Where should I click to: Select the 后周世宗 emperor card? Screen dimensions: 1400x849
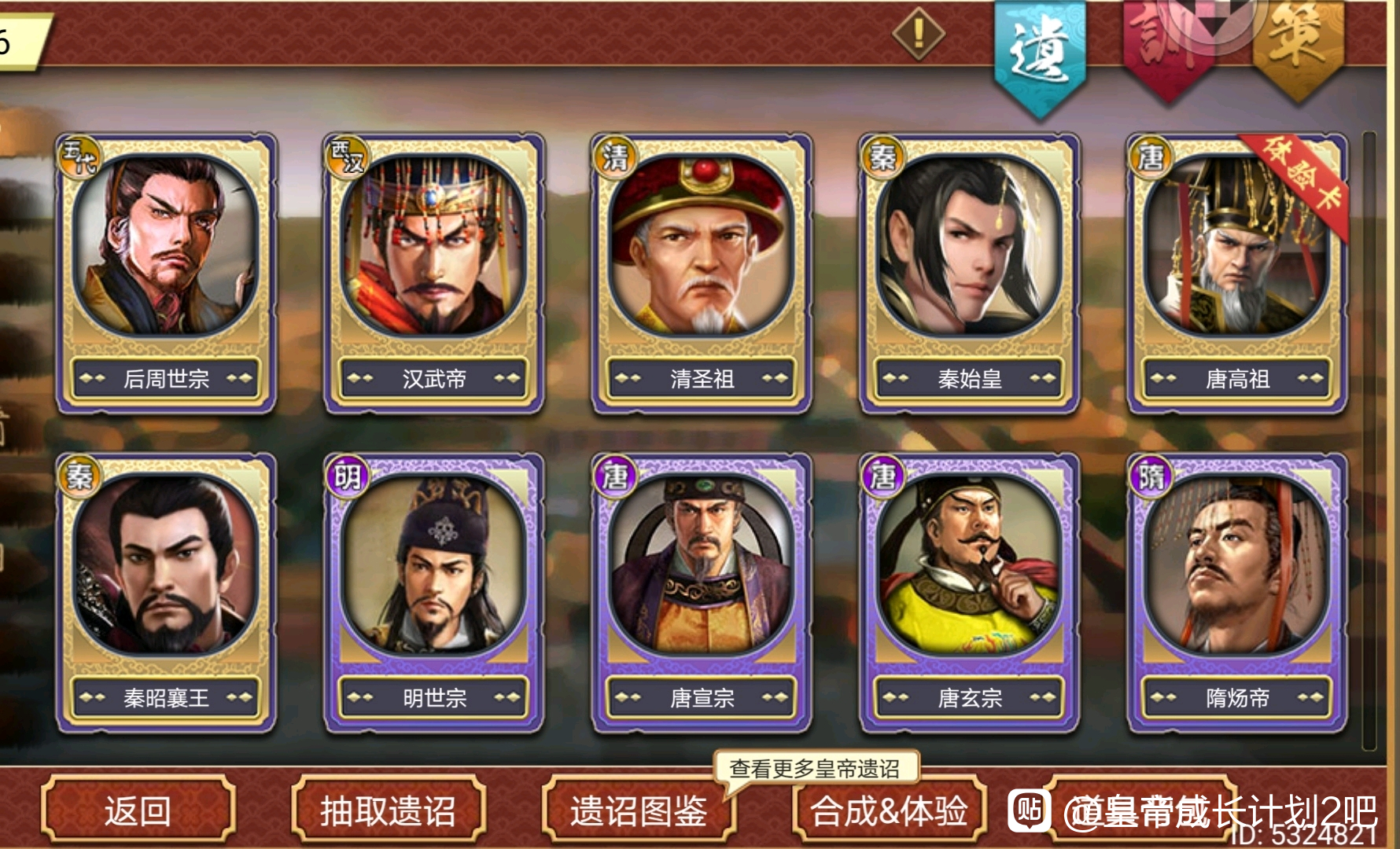[x=166, y=273]
